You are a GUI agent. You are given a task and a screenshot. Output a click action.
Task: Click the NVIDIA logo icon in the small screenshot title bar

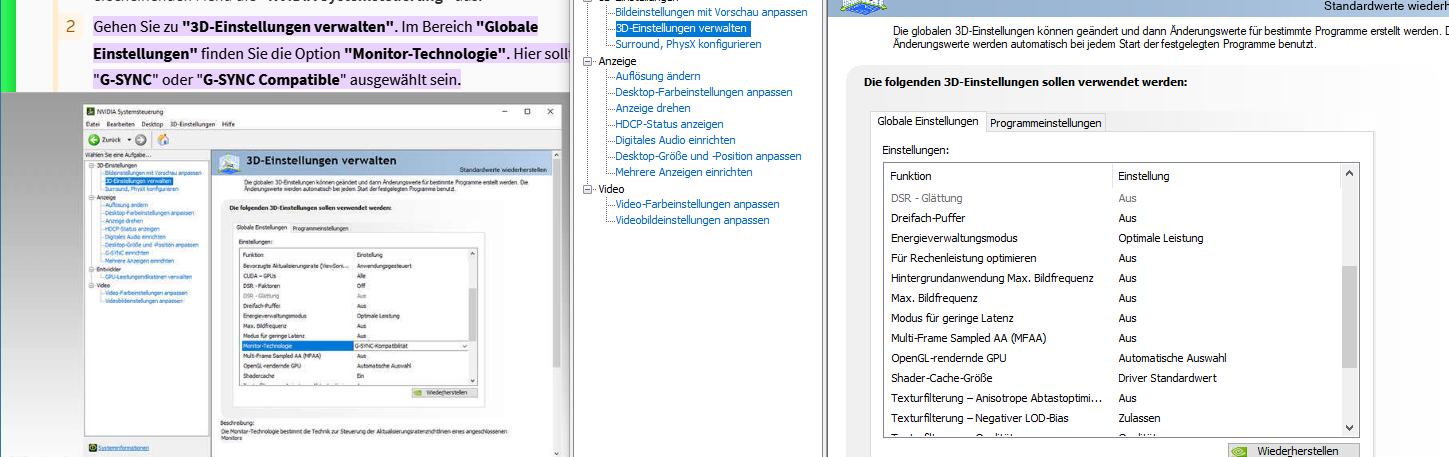coord(90,112)
